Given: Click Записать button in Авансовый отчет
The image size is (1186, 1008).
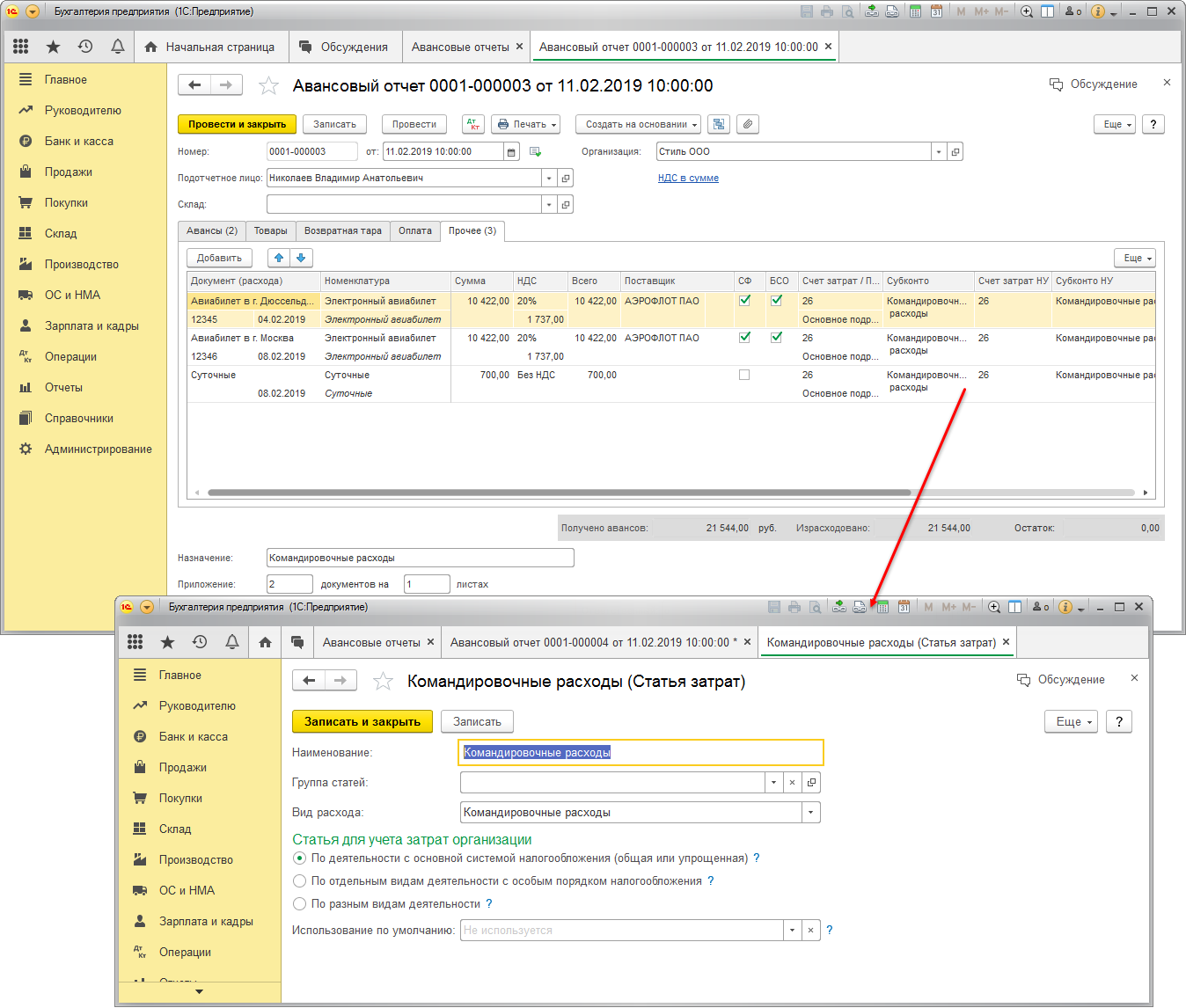Looking at the screenshot, I should [x=334, y=124].
